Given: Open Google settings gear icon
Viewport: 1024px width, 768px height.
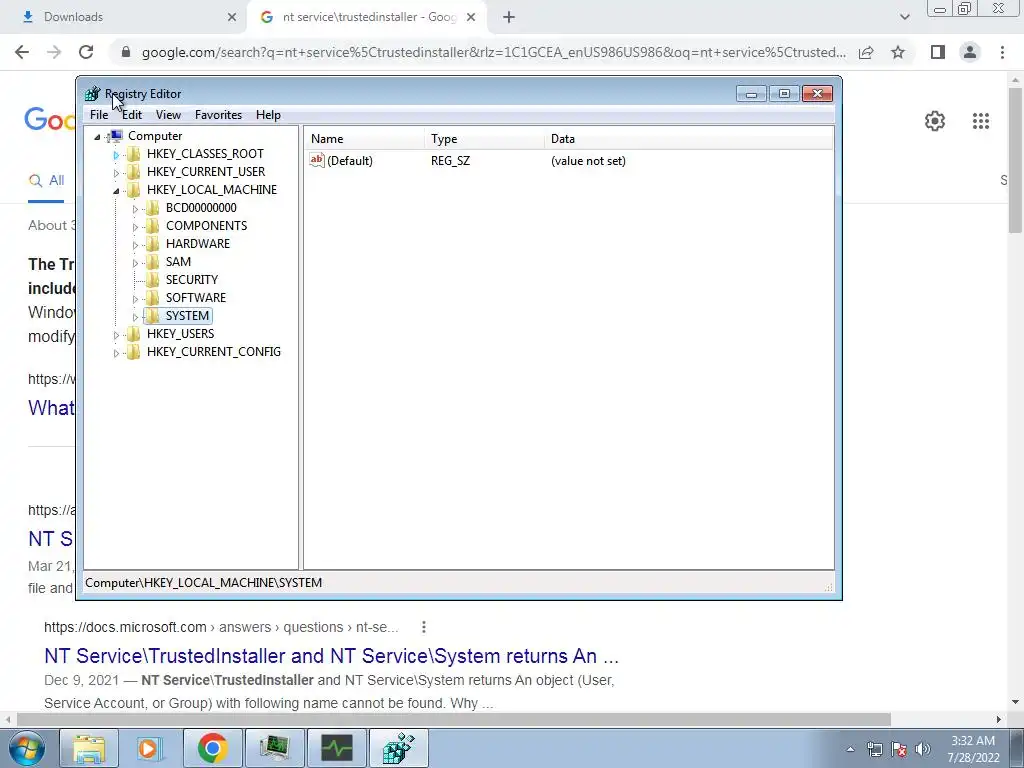Looking at the screenshot, I should (935, 121).
